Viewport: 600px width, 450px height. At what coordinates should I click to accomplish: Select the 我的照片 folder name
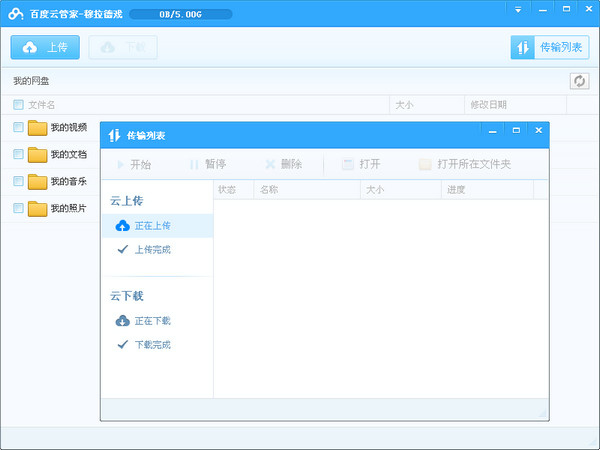[x=69, y=209]
